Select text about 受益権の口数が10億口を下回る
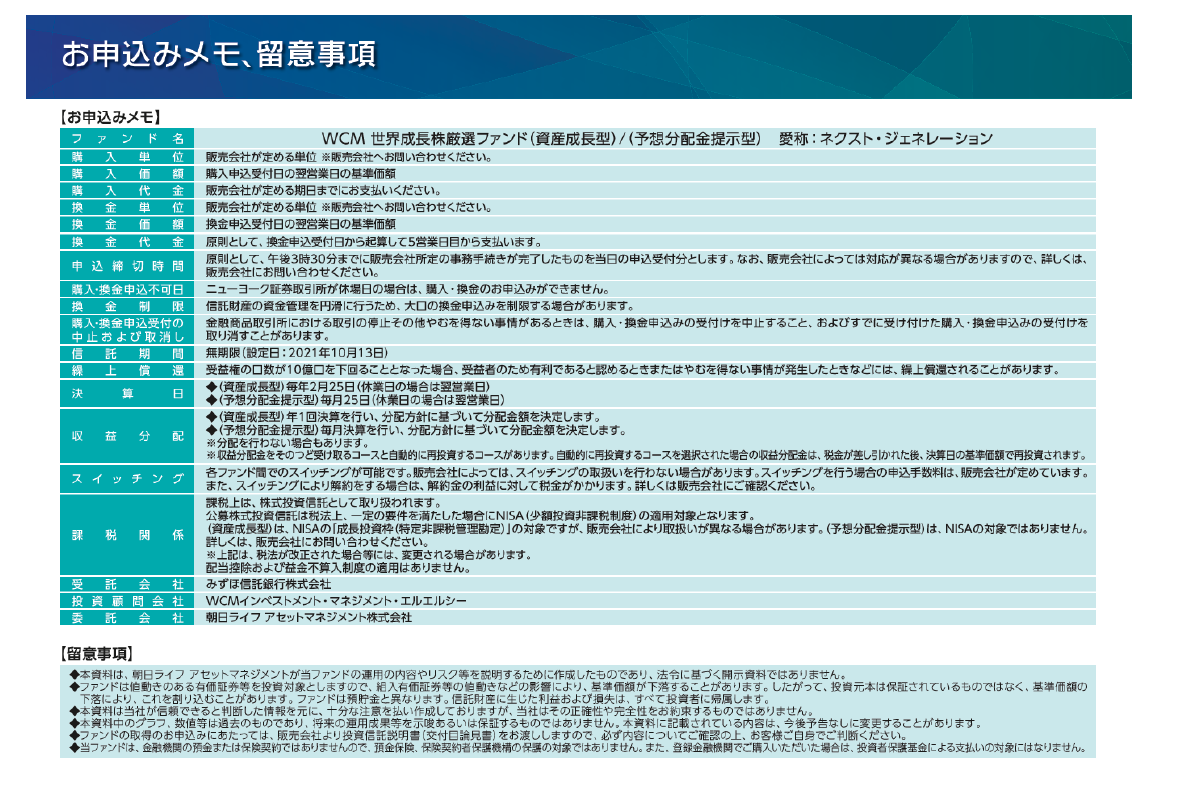 (633, 370)
